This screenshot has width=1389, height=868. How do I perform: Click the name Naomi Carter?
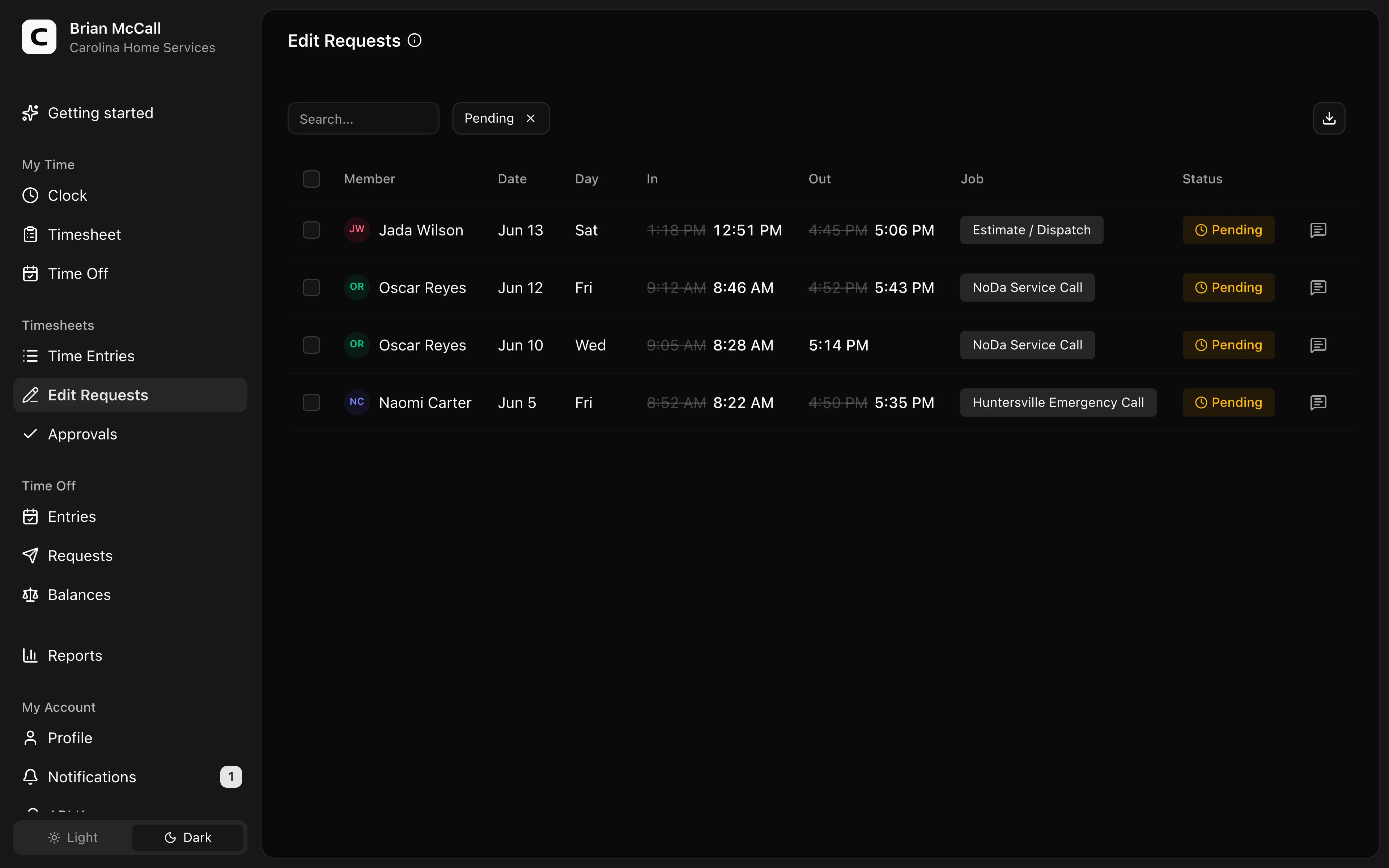pos(425,403)
